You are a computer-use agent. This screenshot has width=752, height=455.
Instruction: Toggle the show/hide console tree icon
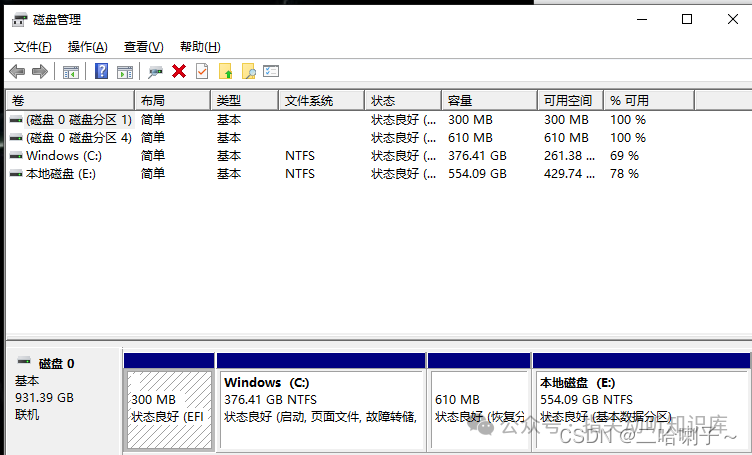coord(71,72)
